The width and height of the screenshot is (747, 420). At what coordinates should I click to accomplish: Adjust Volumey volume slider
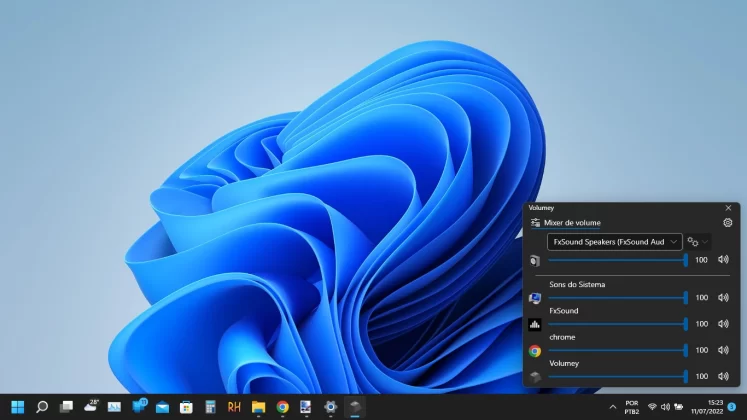pos(618,376)
